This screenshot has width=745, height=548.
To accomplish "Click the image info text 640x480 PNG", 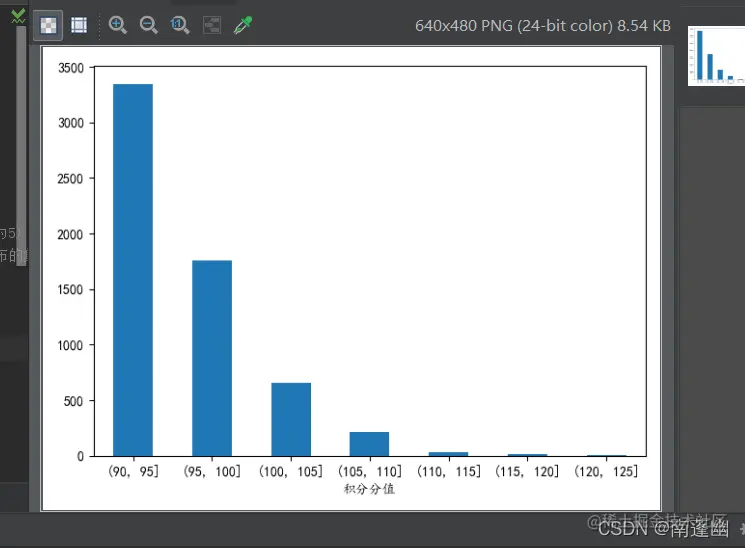I will pyautogui.click(x=543, y=26).
